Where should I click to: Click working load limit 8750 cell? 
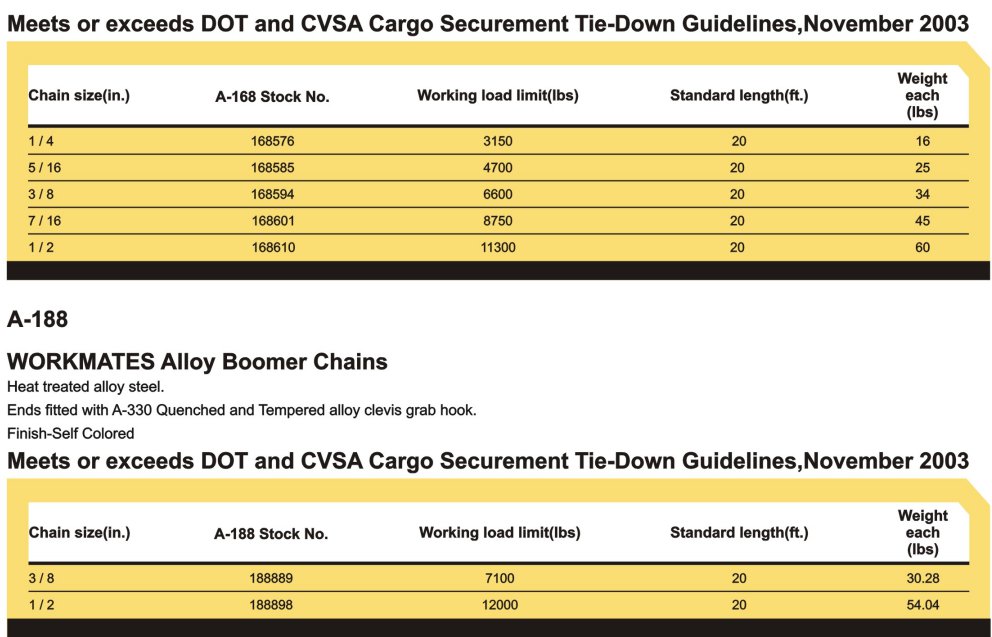point(498,221)
